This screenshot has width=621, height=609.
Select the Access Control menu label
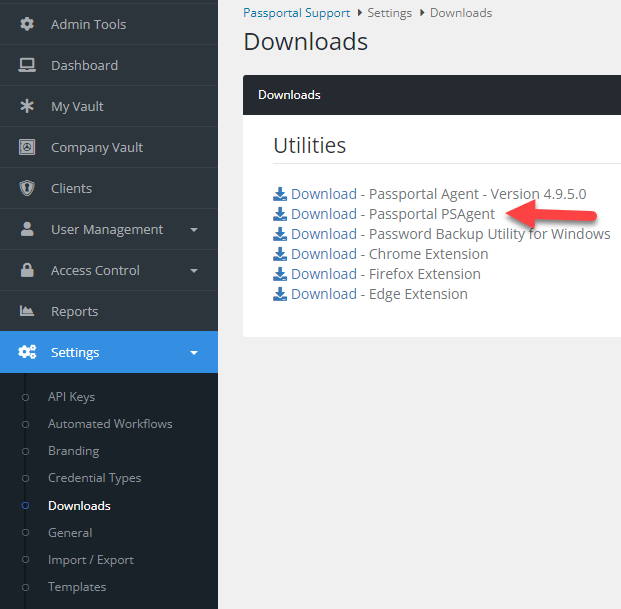pos(95,270)
